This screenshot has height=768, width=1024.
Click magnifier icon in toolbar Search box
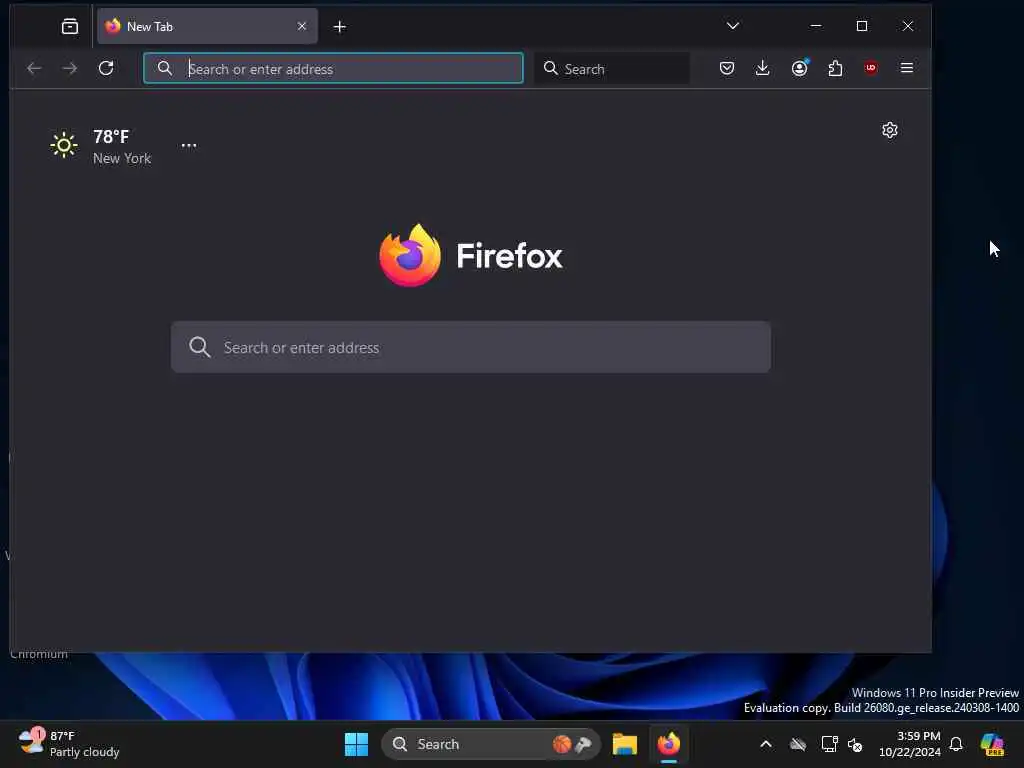click(x=551, y=69)
